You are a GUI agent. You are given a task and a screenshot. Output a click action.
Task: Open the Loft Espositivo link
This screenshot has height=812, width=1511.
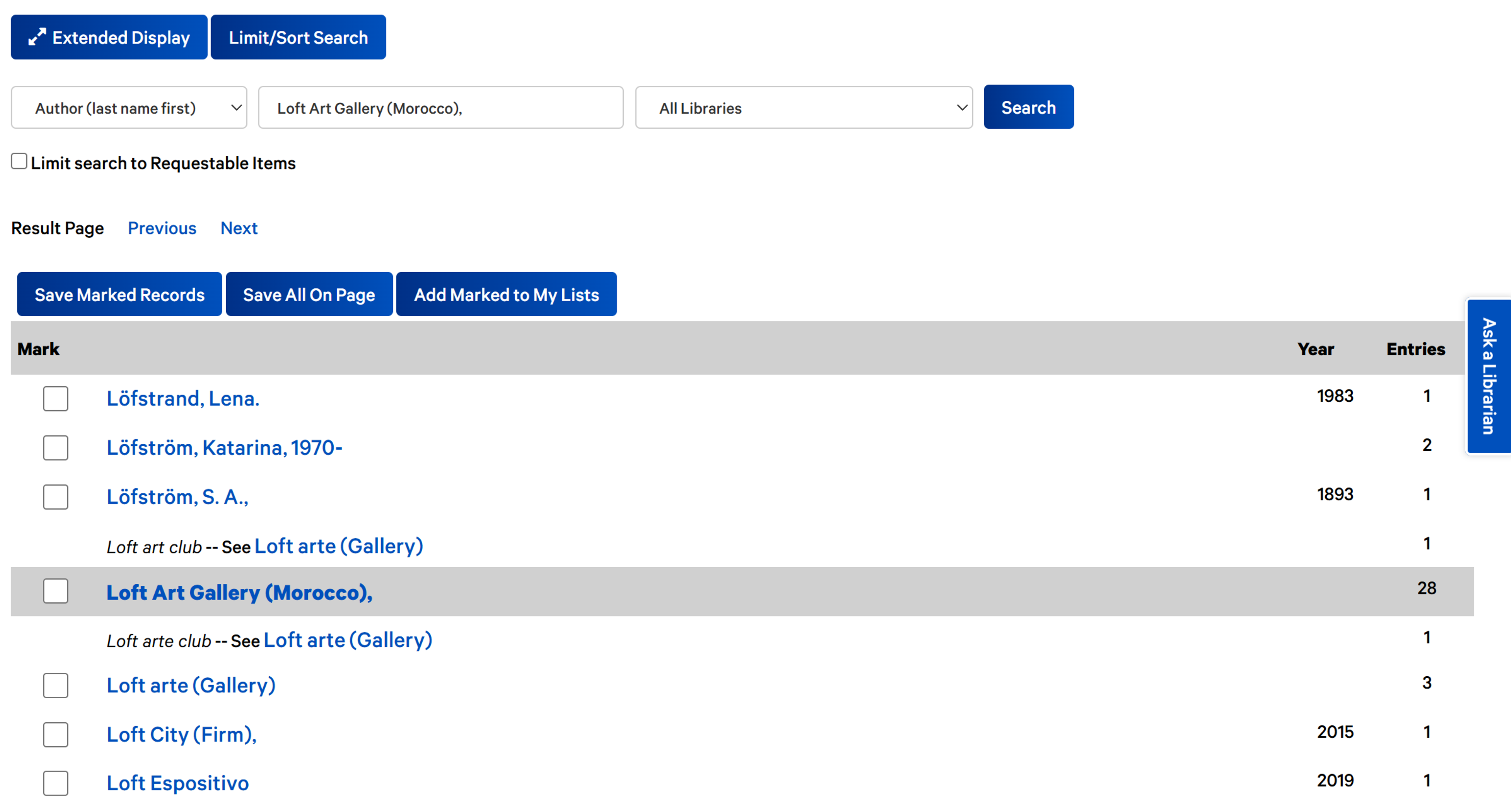click(x=178, y=783)
